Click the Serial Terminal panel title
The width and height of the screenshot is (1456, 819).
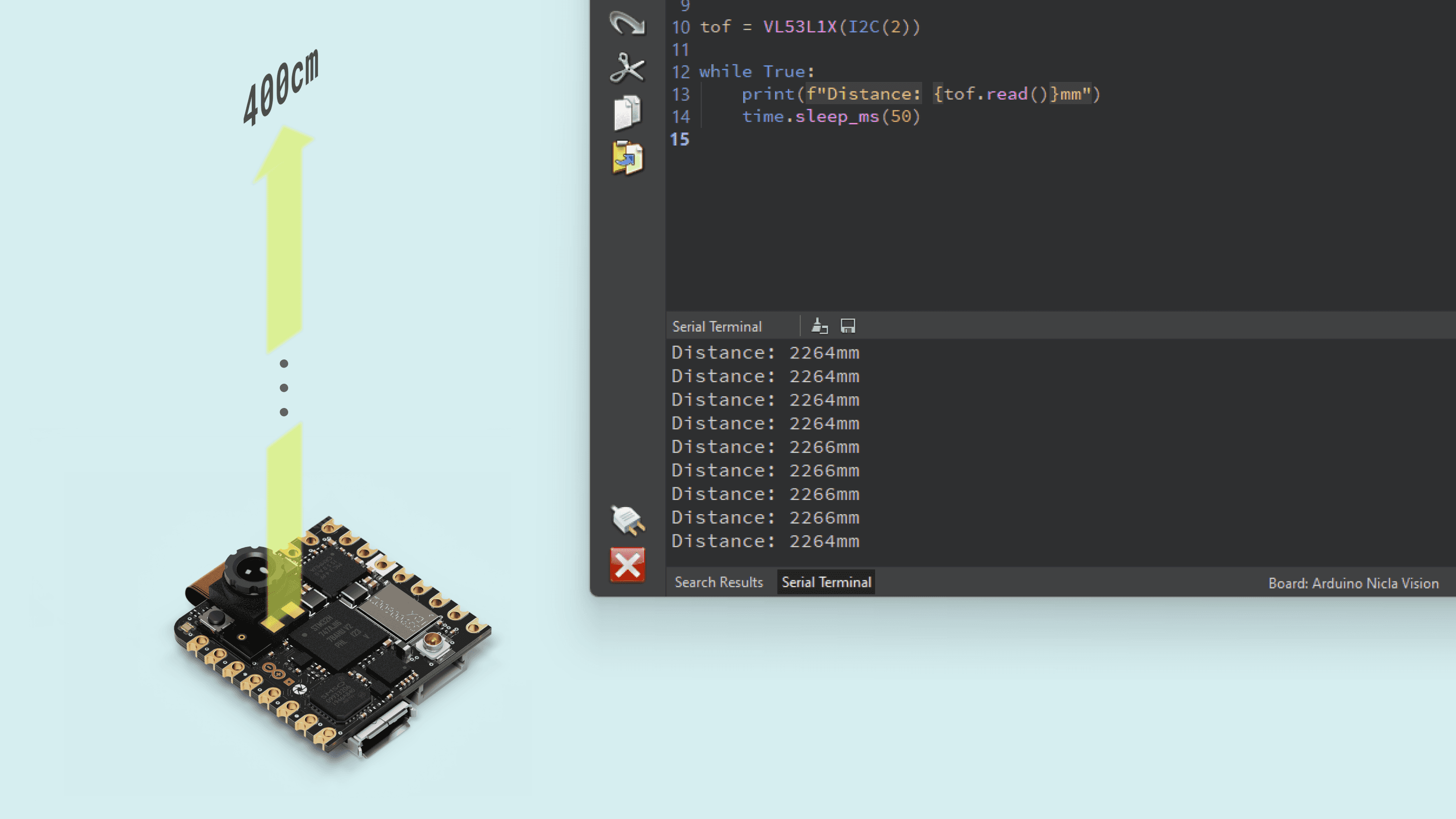click(x=717, y=327)
